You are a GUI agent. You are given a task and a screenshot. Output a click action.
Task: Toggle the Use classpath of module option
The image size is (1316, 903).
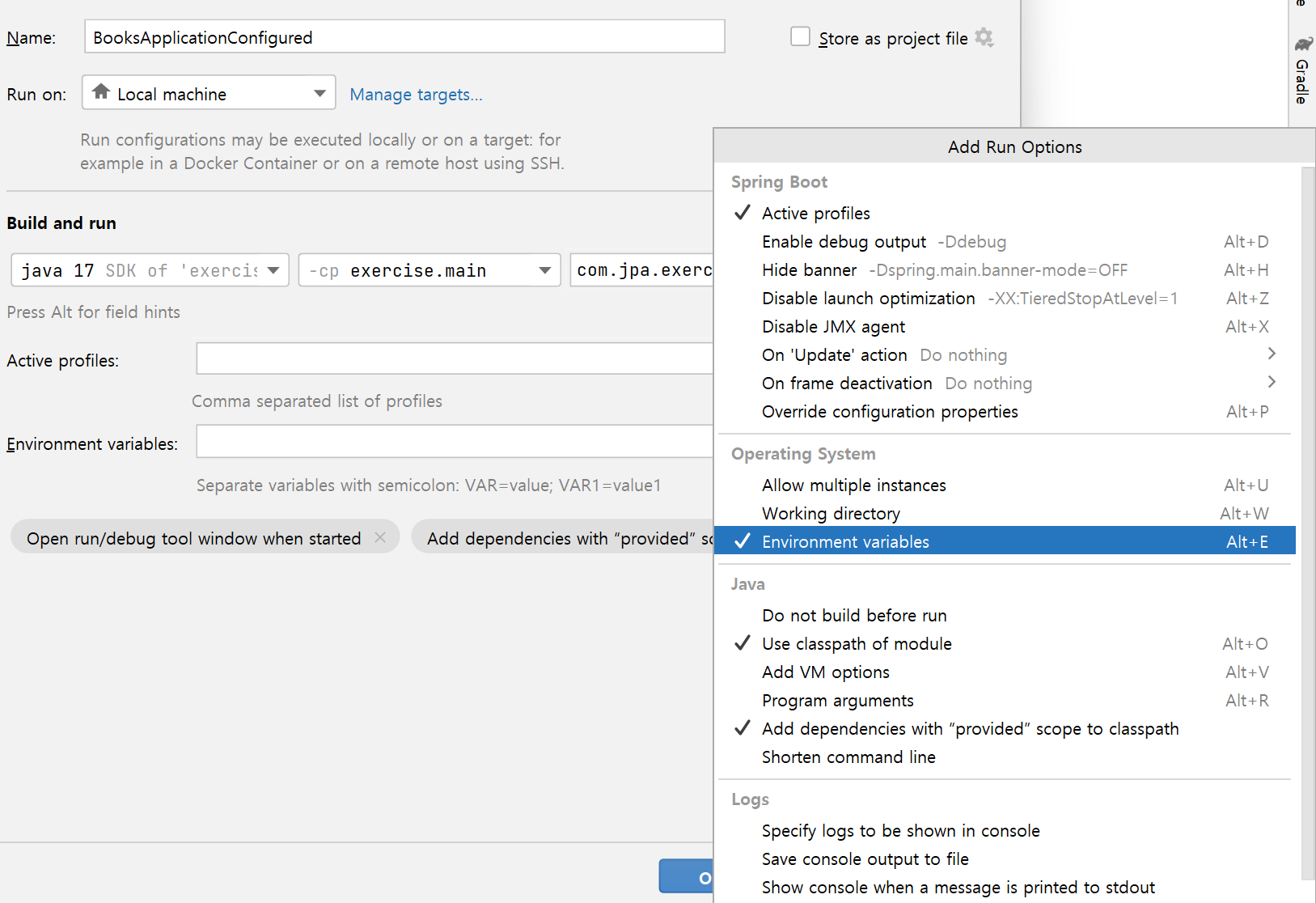click(x=1005, y=644)
